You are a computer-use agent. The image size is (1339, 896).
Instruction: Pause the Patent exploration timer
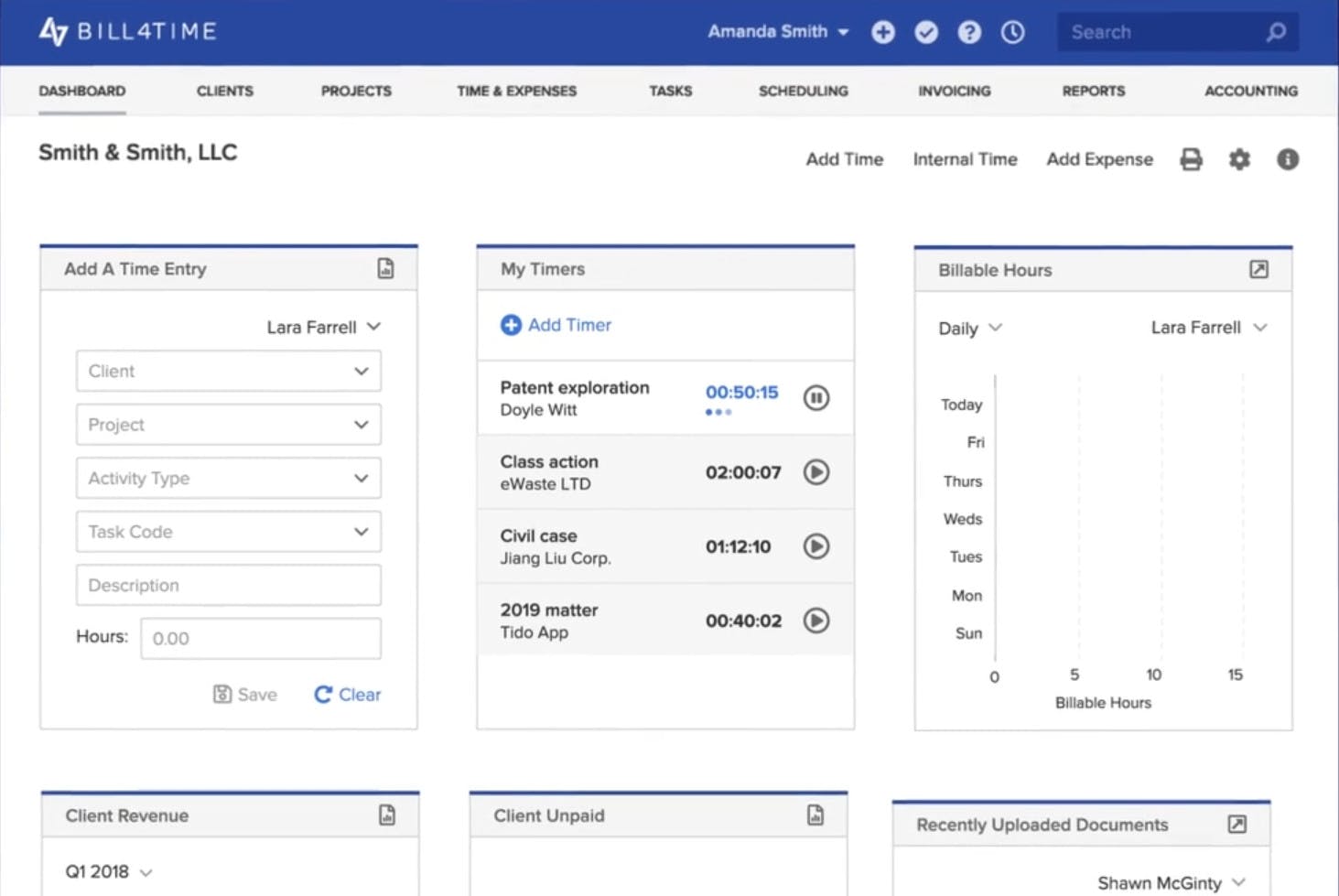click(x=815, y=397)
